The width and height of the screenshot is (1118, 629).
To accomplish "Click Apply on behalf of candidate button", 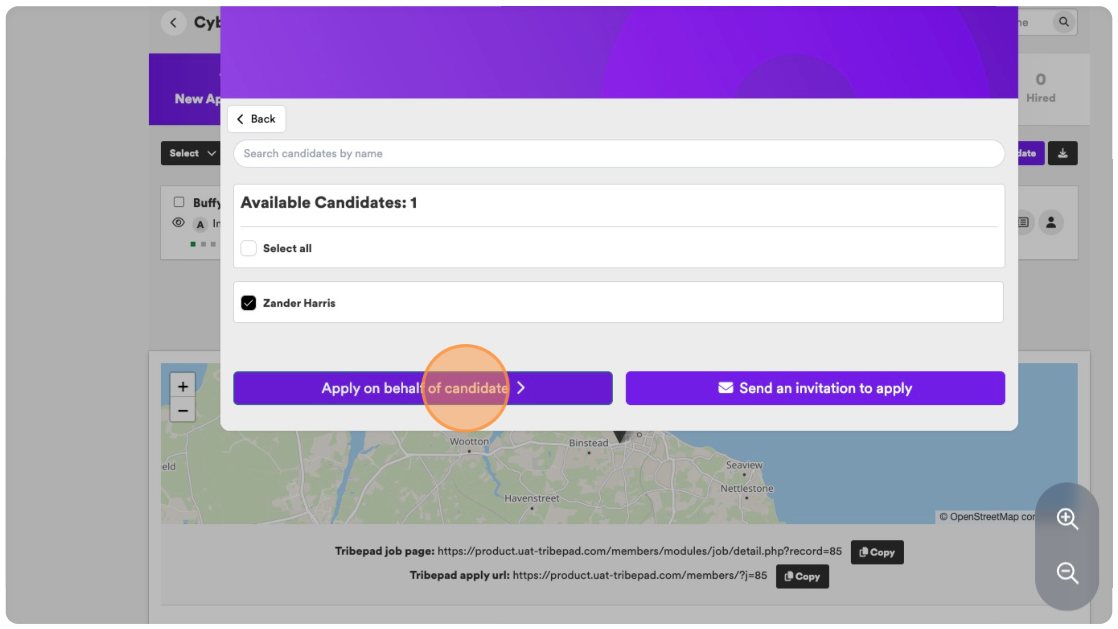I will click(x=423, y=388).
